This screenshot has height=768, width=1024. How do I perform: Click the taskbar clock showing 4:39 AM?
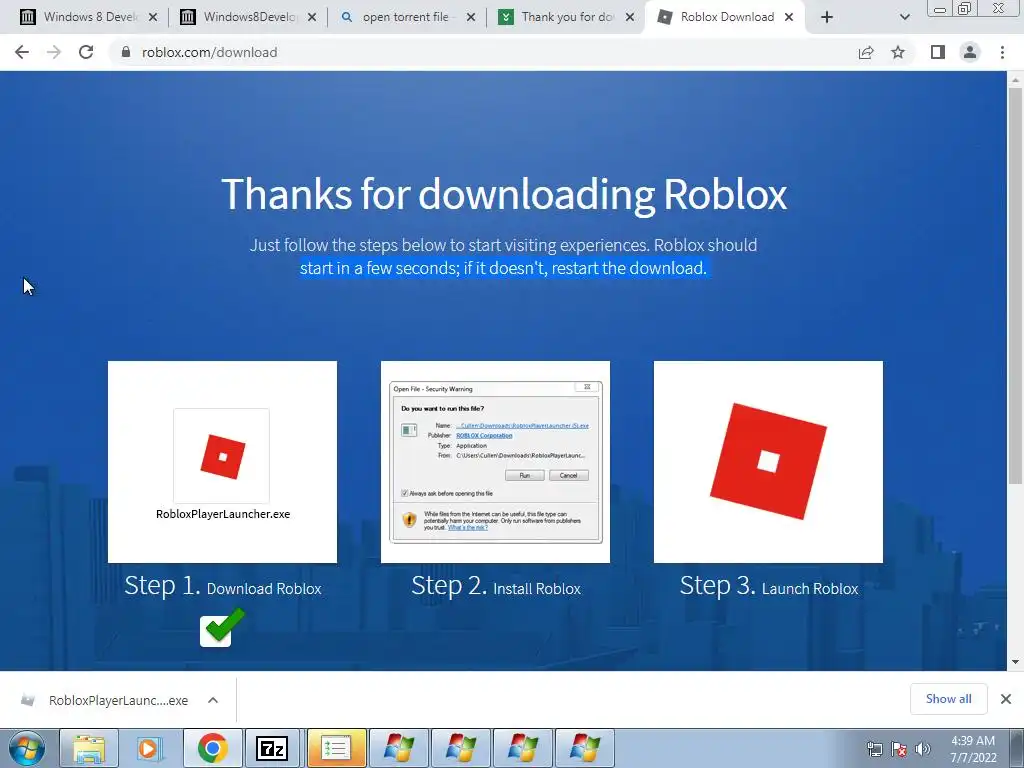(x=973, y=749)
